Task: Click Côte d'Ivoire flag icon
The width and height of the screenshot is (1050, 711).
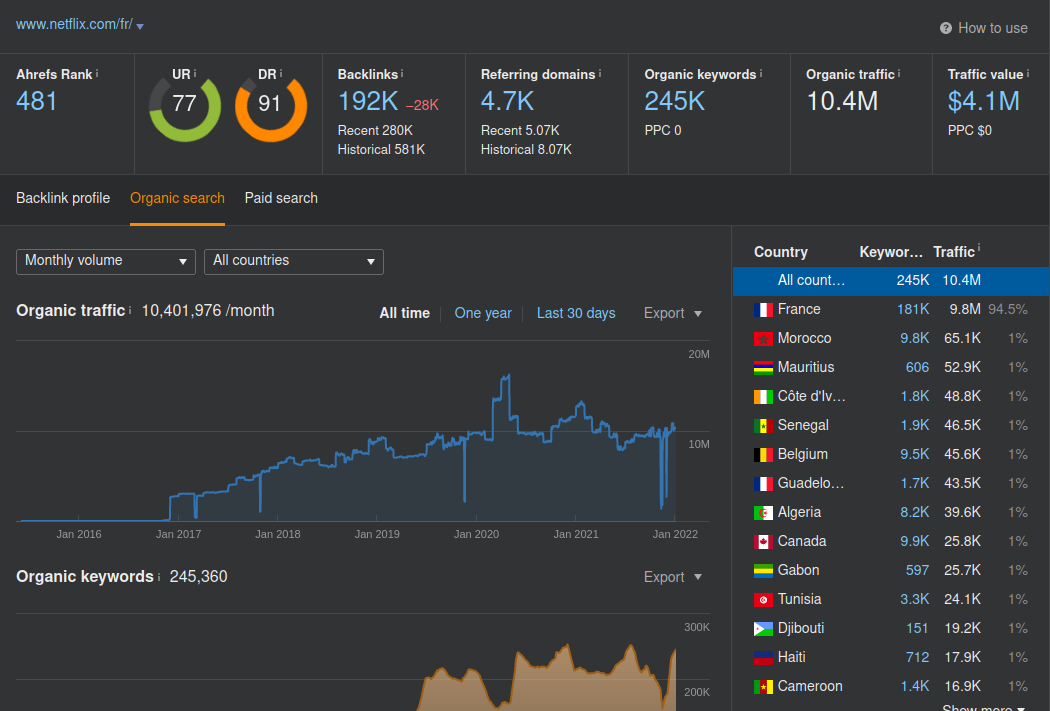Action: pos(763,397)
